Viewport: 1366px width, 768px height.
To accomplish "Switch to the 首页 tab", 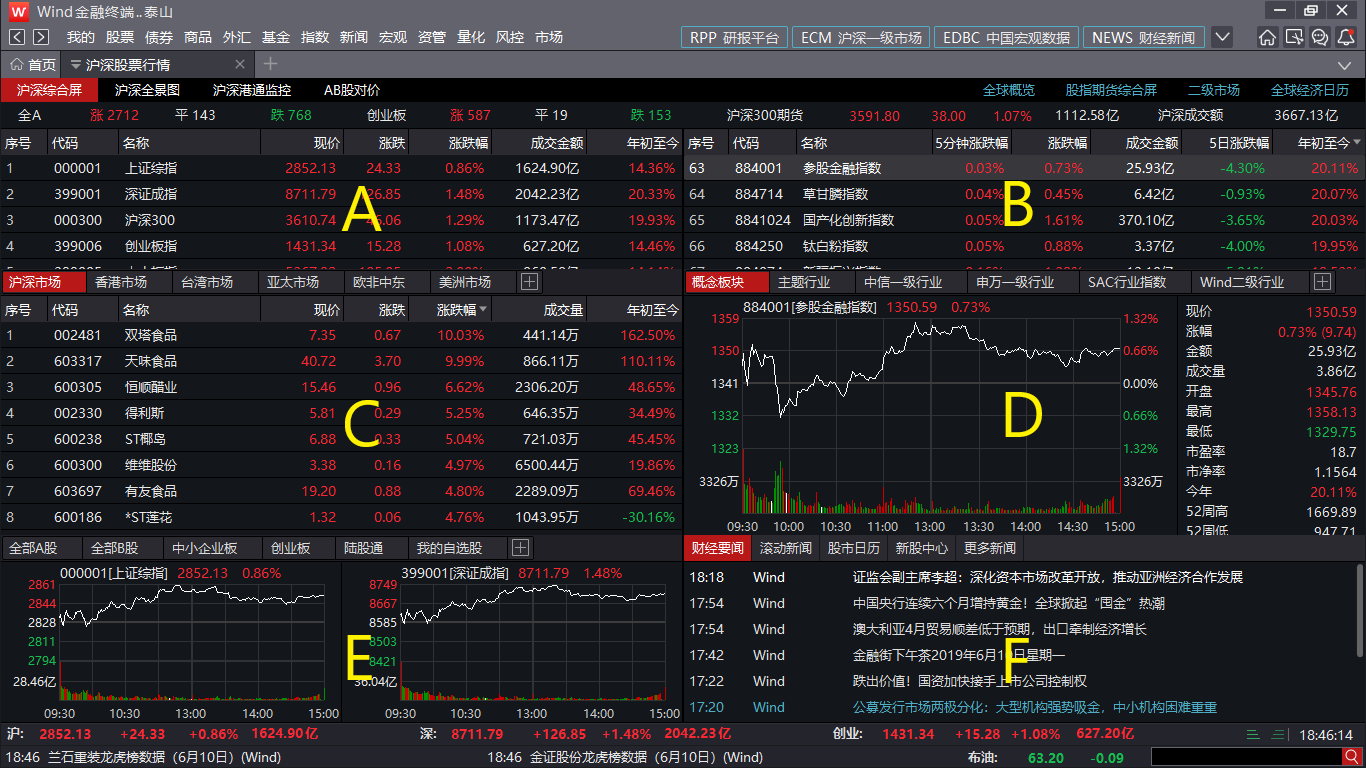I will 33,65.
